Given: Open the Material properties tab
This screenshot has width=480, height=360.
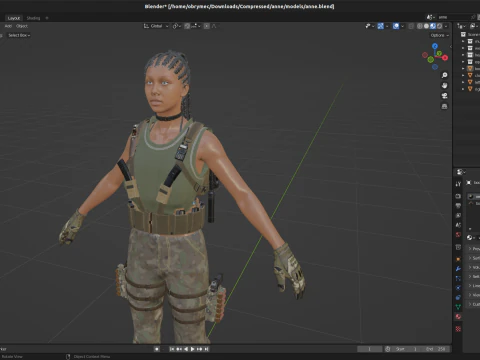Looking at the screenshot, I should pos(458,317).
